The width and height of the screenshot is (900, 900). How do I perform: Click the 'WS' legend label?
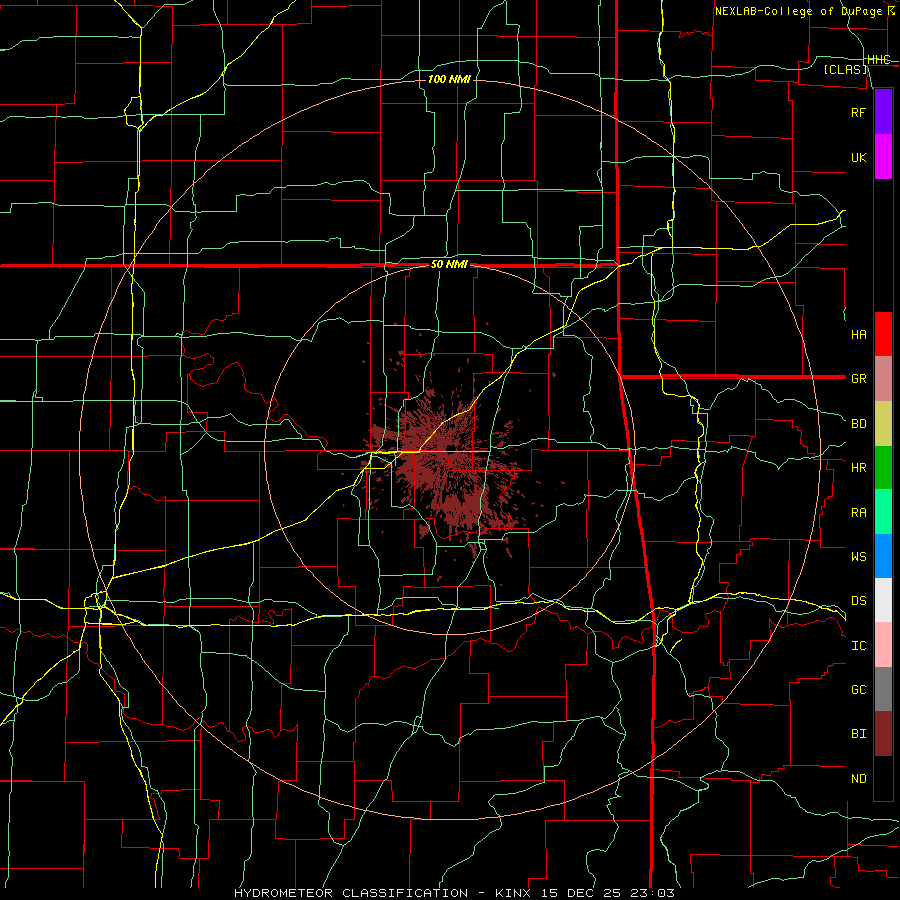(859, 556)
